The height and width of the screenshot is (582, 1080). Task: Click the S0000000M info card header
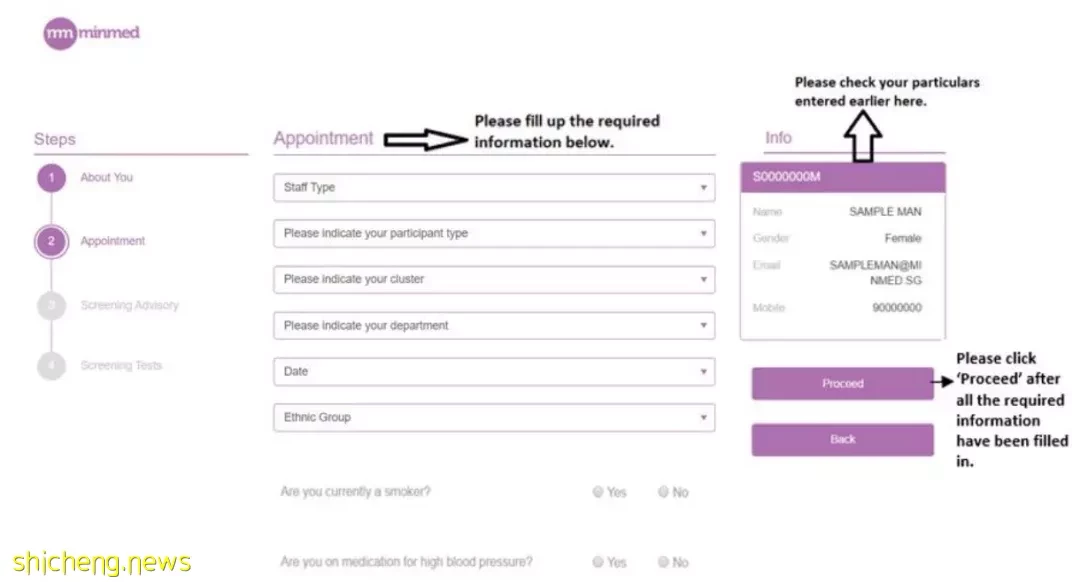[x=842, y=177]
